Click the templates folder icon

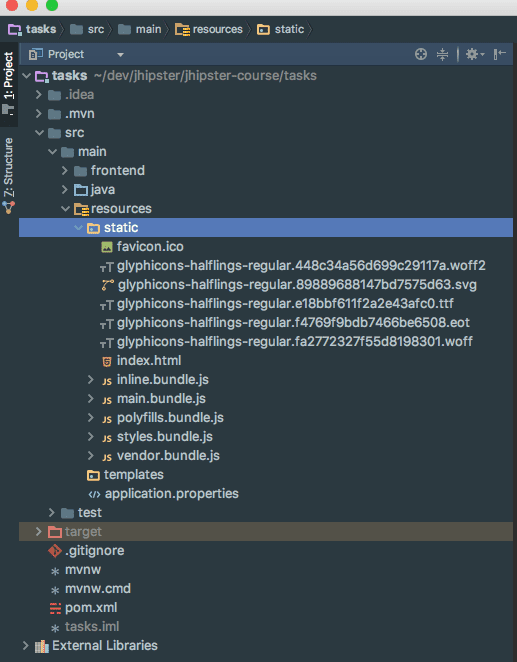pyautogui.click(x=93, y=475)
